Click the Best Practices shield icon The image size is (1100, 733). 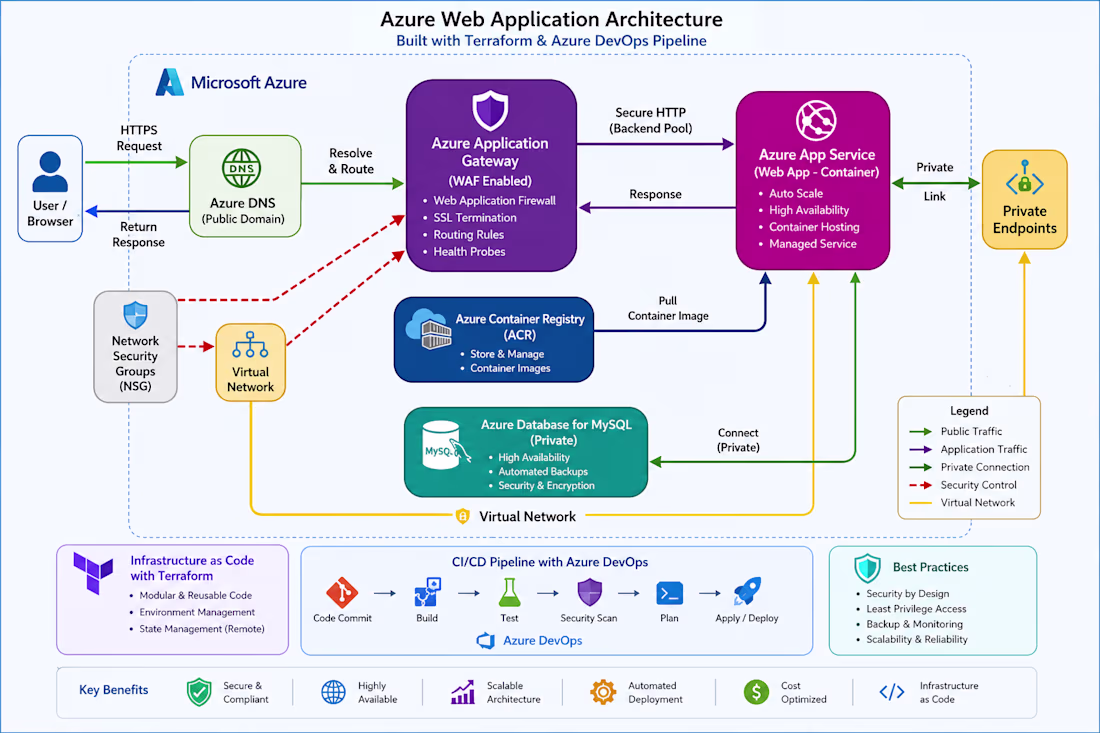(x=868, y=567)
